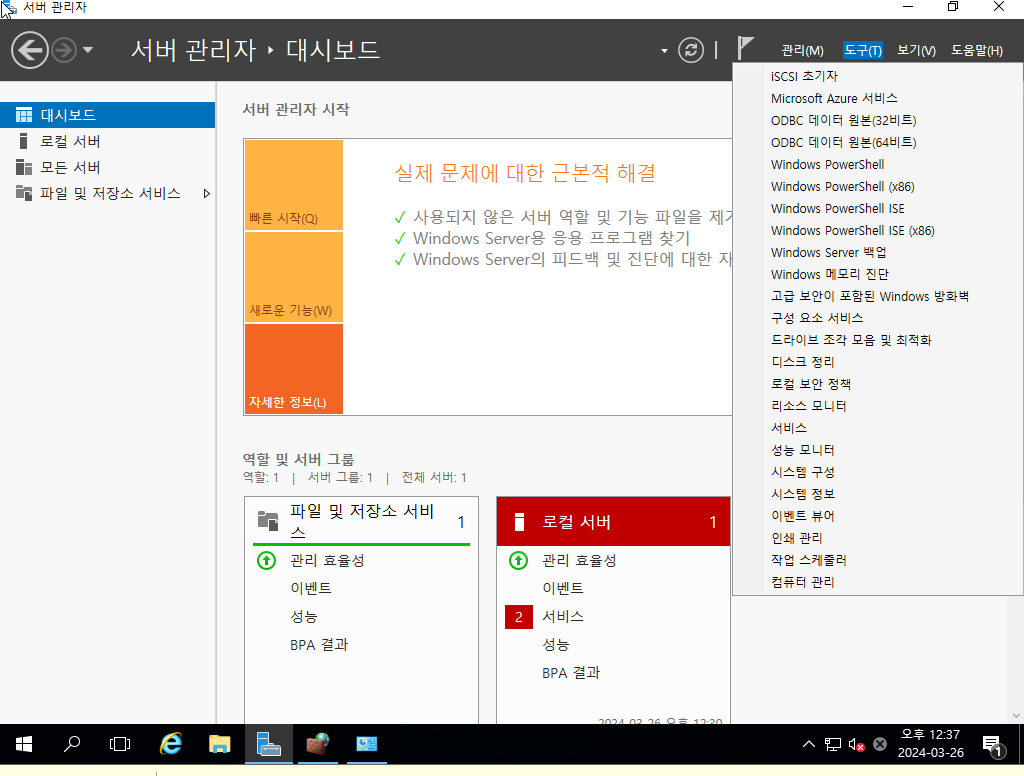Expand the 파일 및 저장소 서비스 arrow

[x=206, y=193]
